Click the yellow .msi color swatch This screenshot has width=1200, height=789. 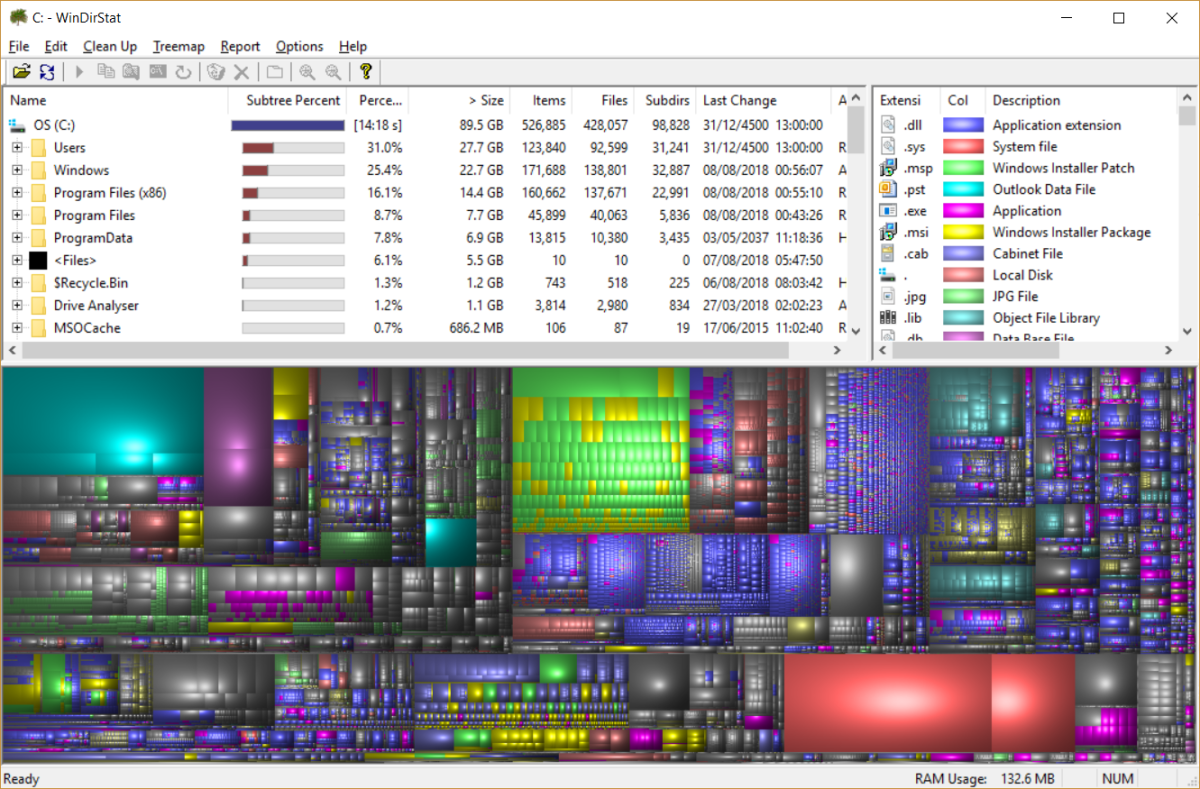[x=962, y=231]
